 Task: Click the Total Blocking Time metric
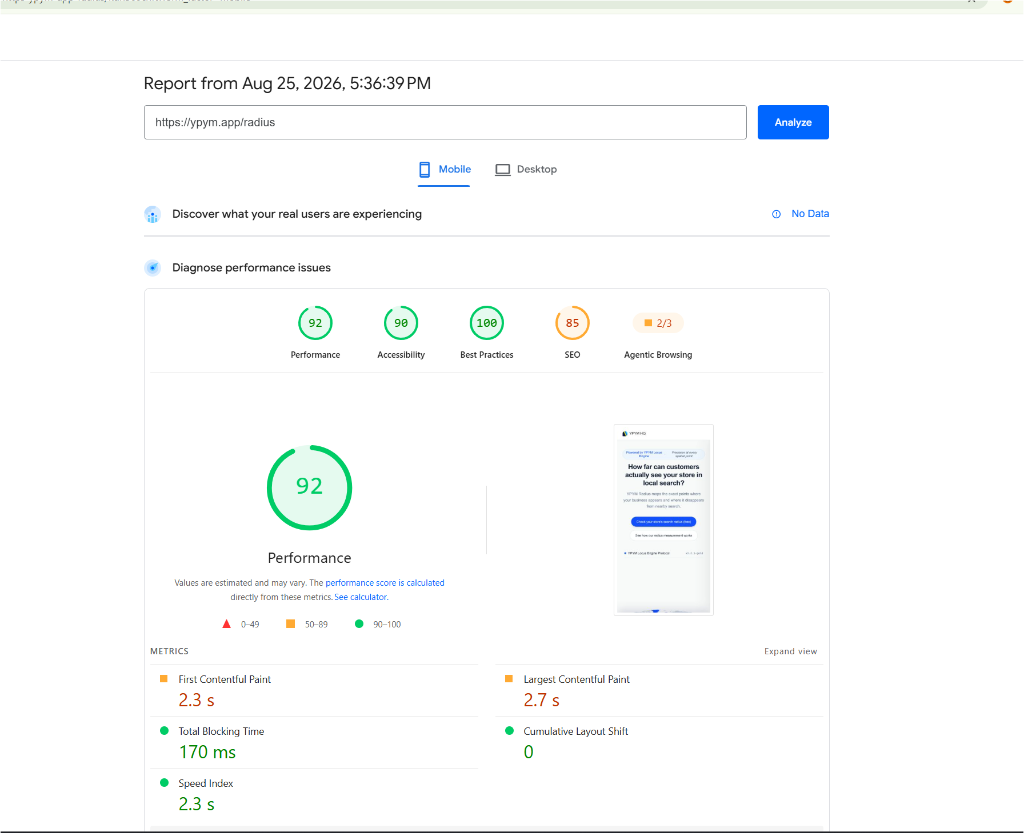pyautogui.click(x=314, y=743)
